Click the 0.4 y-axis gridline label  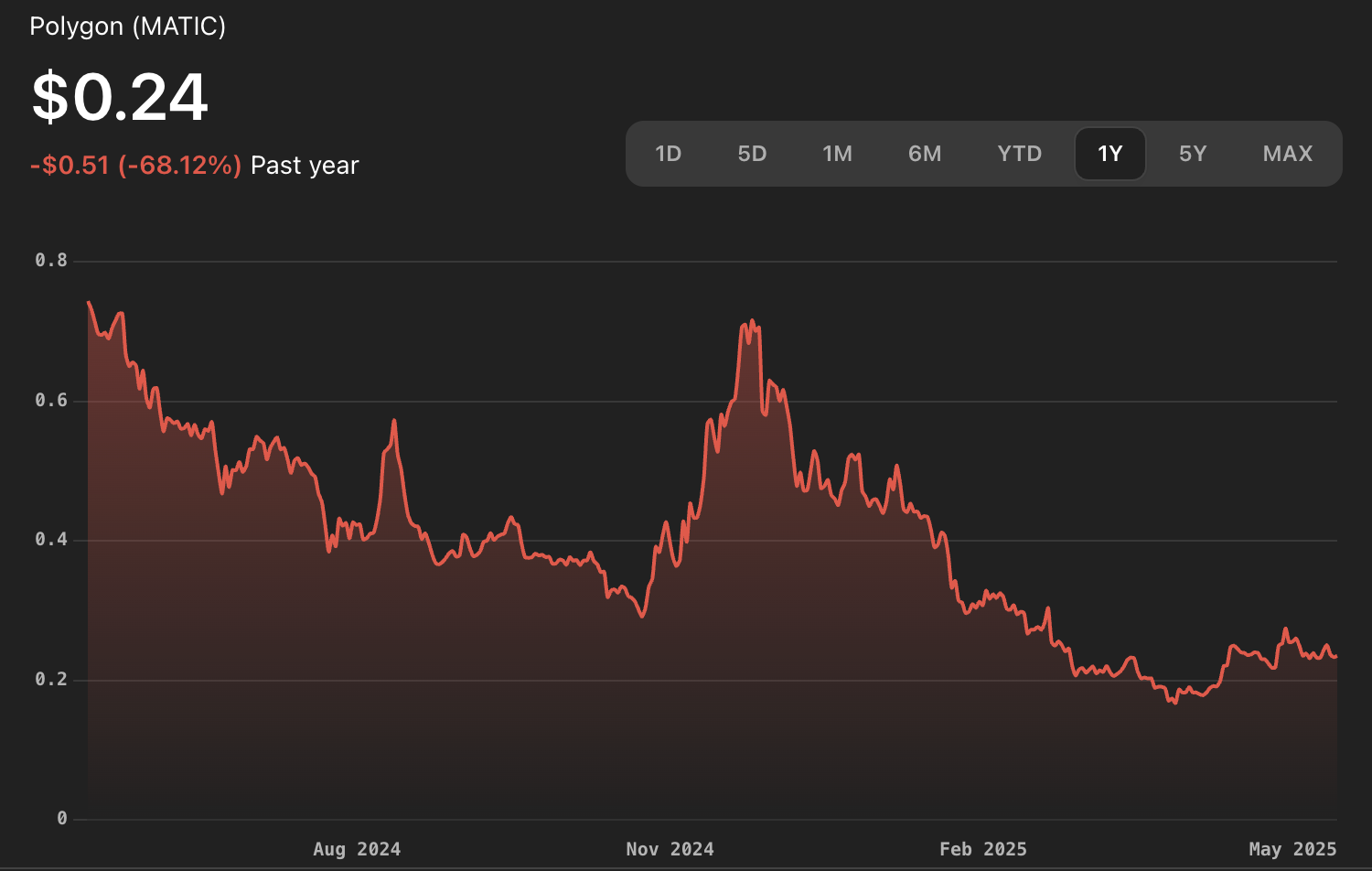point(52,539)
